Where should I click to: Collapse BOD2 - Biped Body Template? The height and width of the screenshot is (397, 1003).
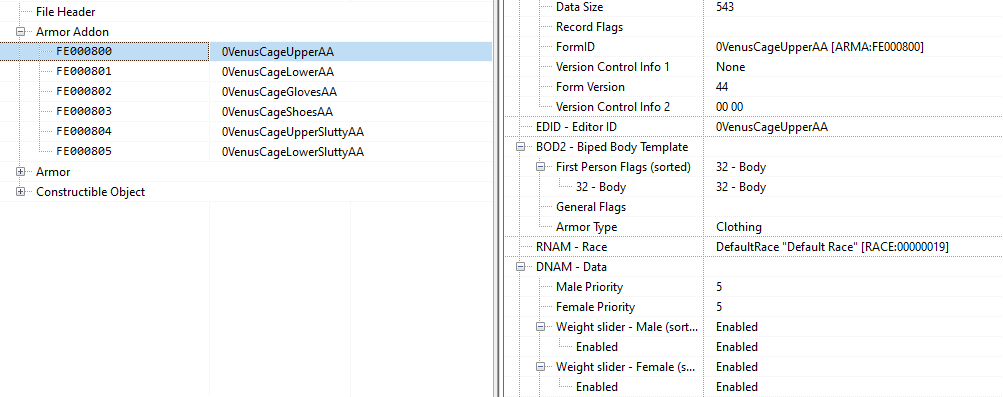point(521,147)
